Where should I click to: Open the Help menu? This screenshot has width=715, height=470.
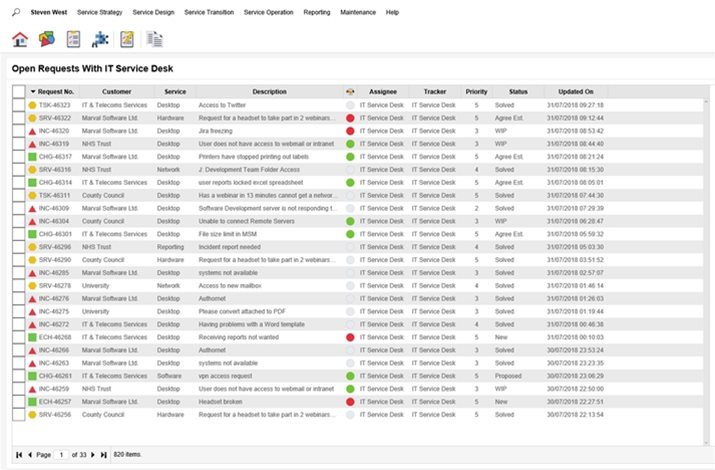pos(391,12)
